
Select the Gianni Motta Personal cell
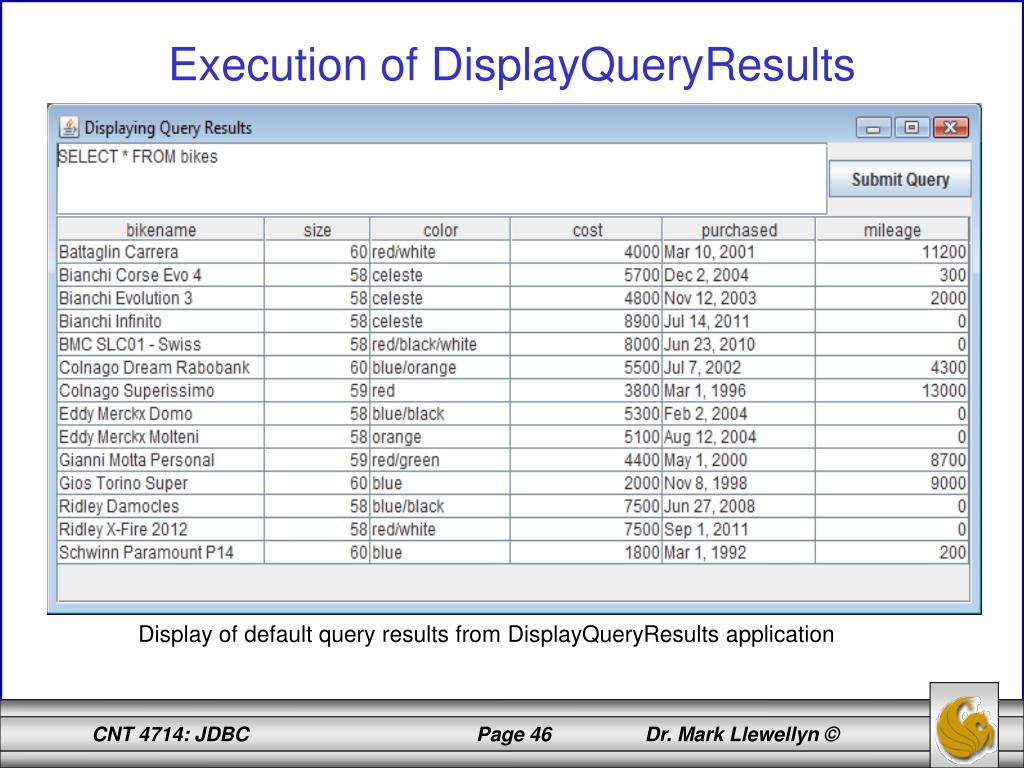pyautogui.click(x=161, y=460)
